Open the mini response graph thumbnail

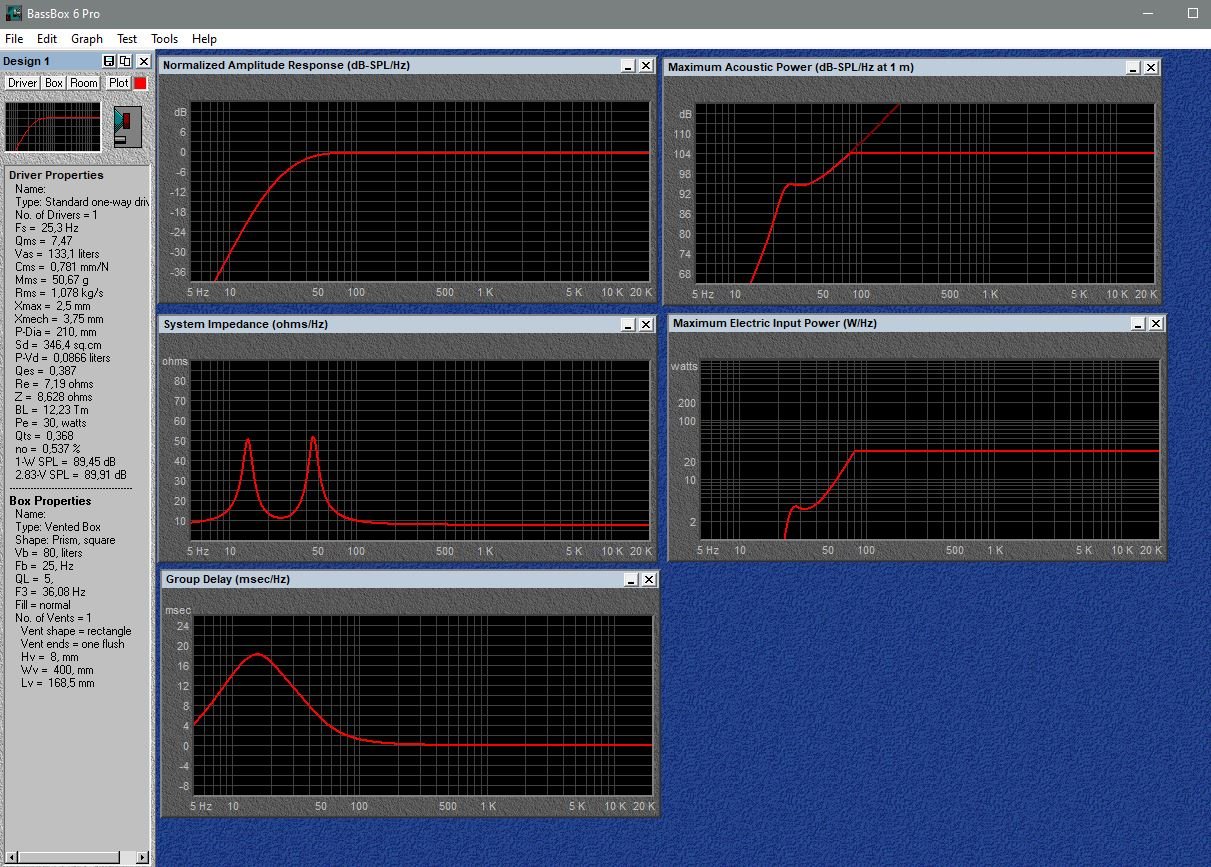[53, 127]
